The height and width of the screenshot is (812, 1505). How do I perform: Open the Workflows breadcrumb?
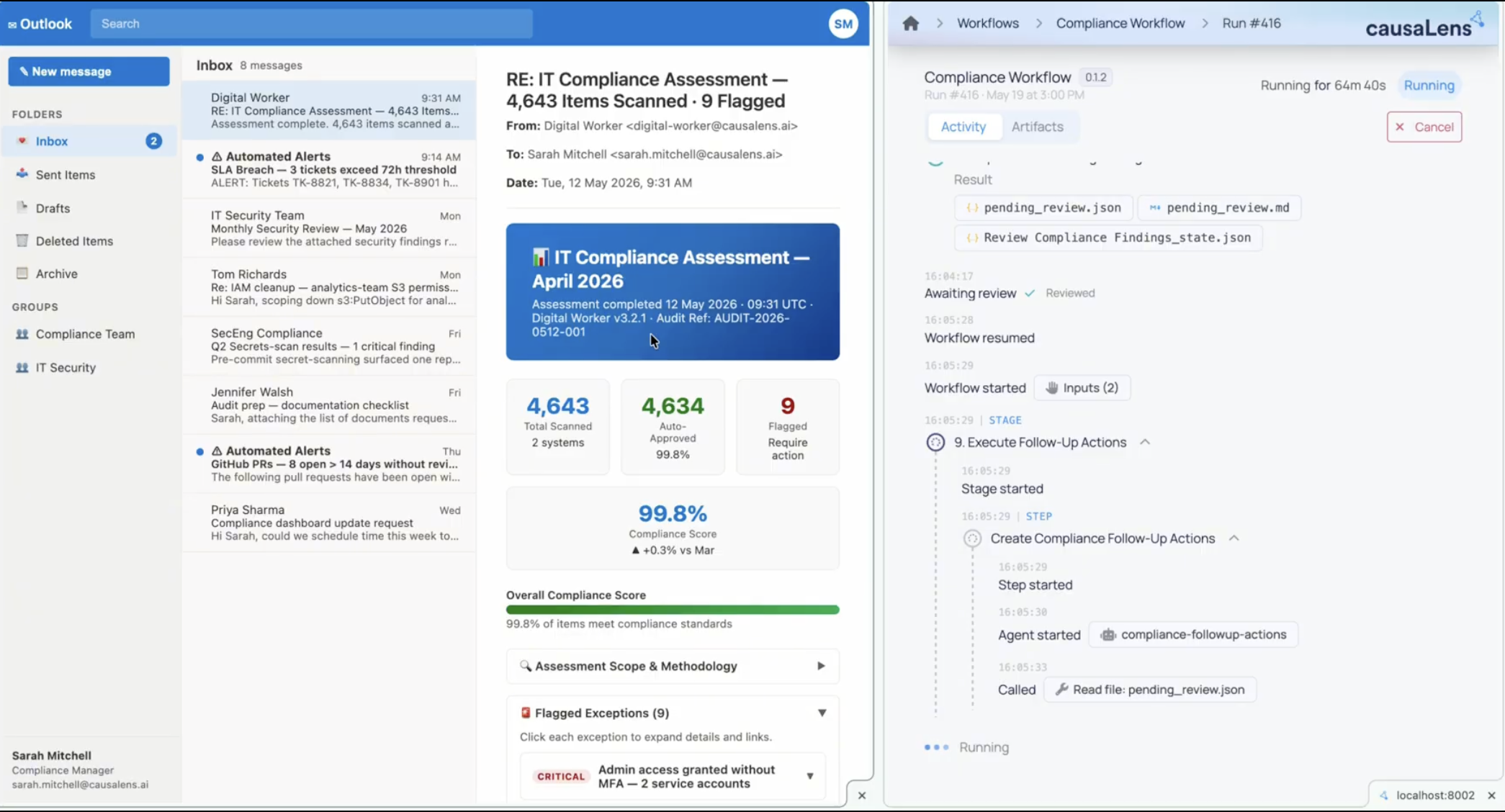[988, 23]
